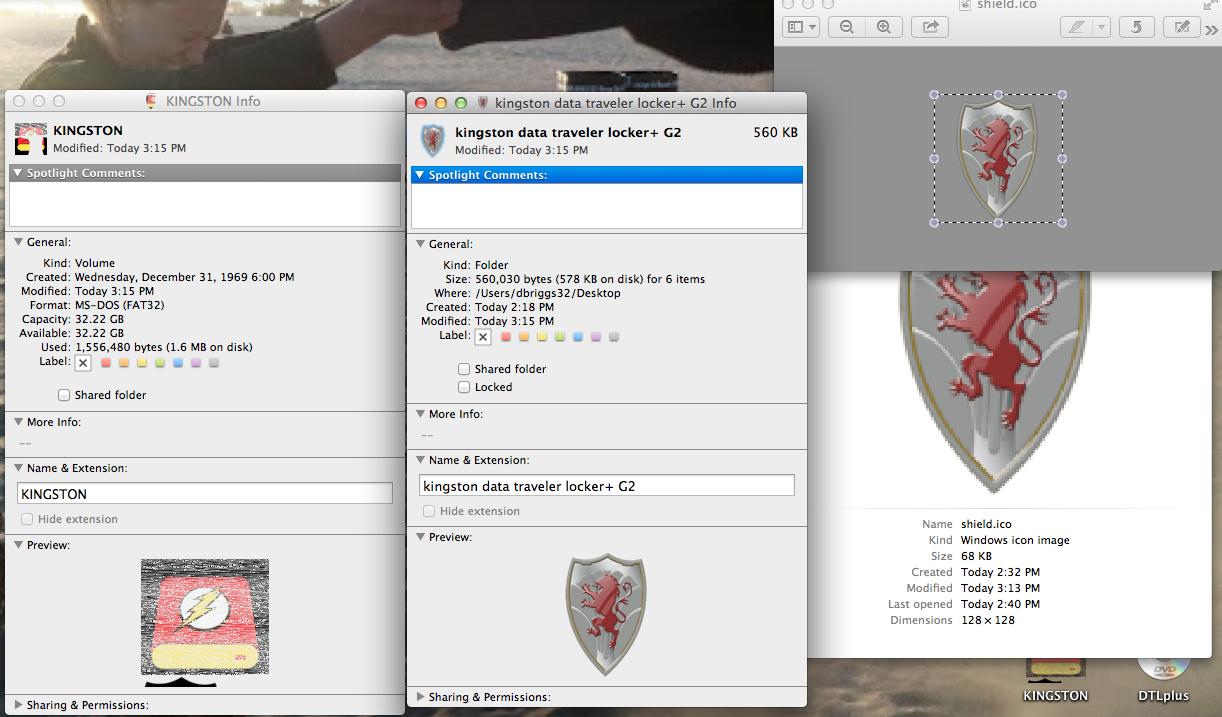Viewport: 1222px width, 717px height.
Task: Apply red label in KINGSTON Info
Action: tap(106, 363)
